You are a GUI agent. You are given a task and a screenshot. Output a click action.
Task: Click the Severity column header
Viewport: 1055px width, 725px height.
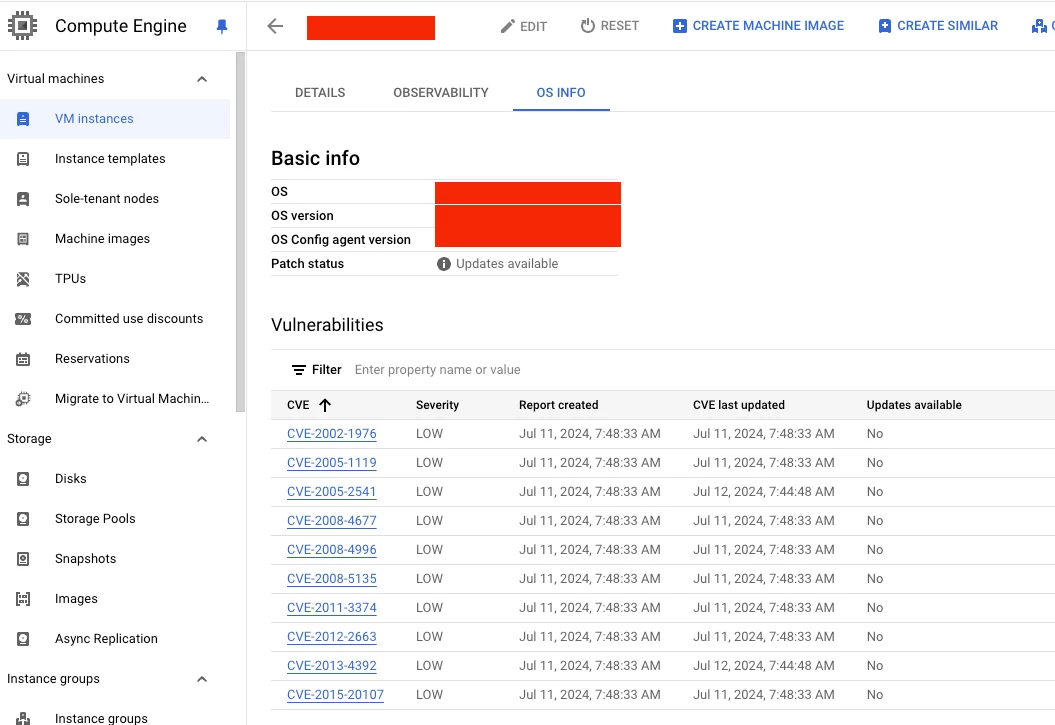(x=437, y=405)
